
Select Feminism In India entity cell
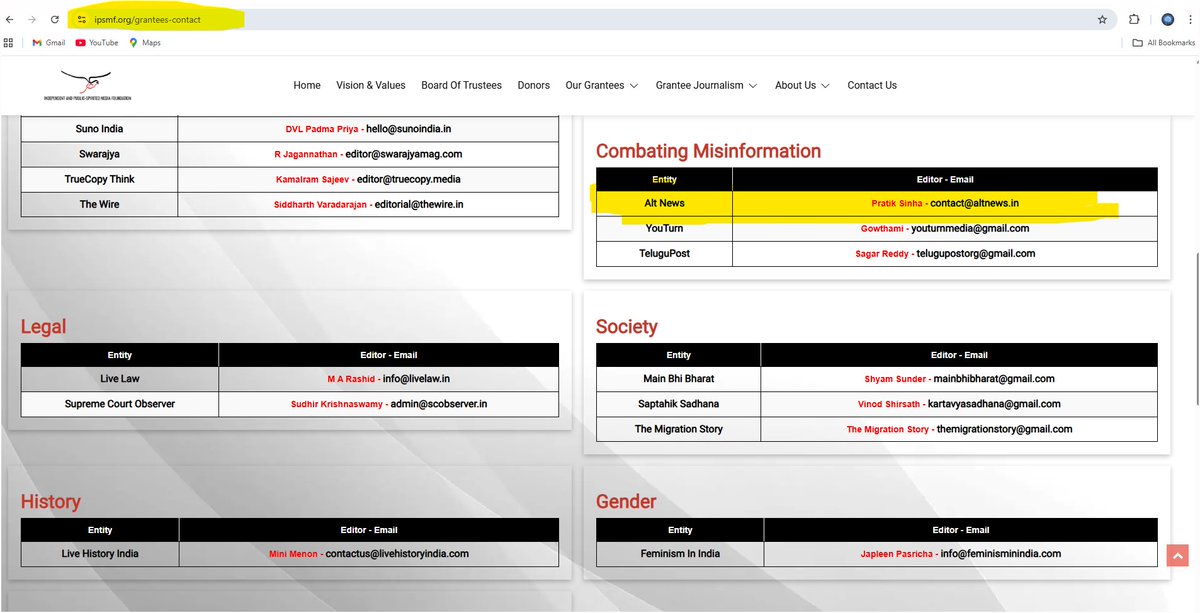(x=679, y=553)
